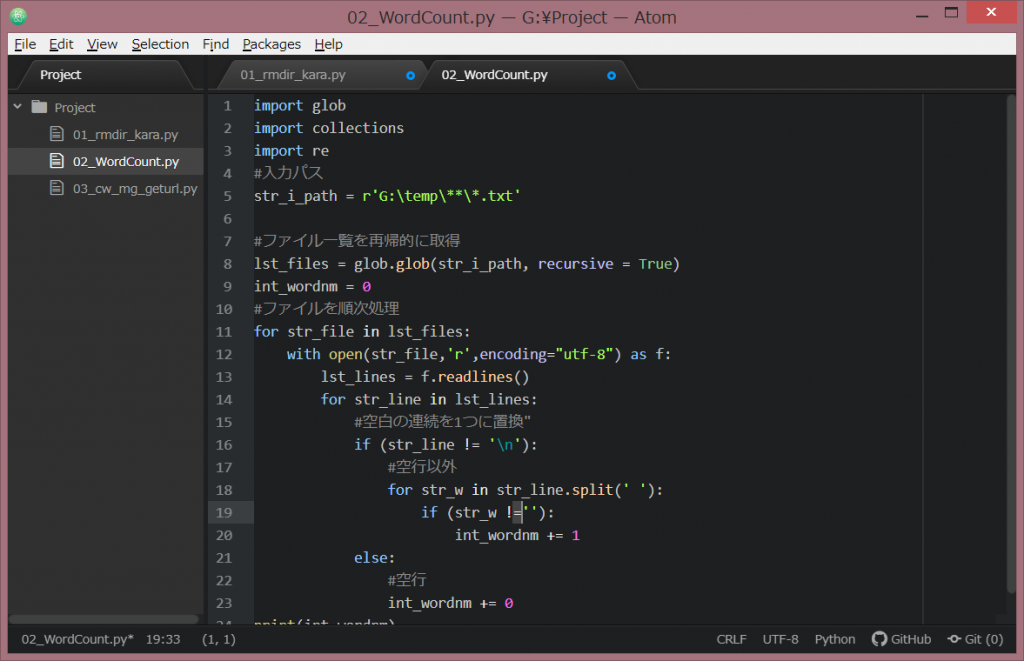Click 'import re' on line 3

click(x=291, y=151)
